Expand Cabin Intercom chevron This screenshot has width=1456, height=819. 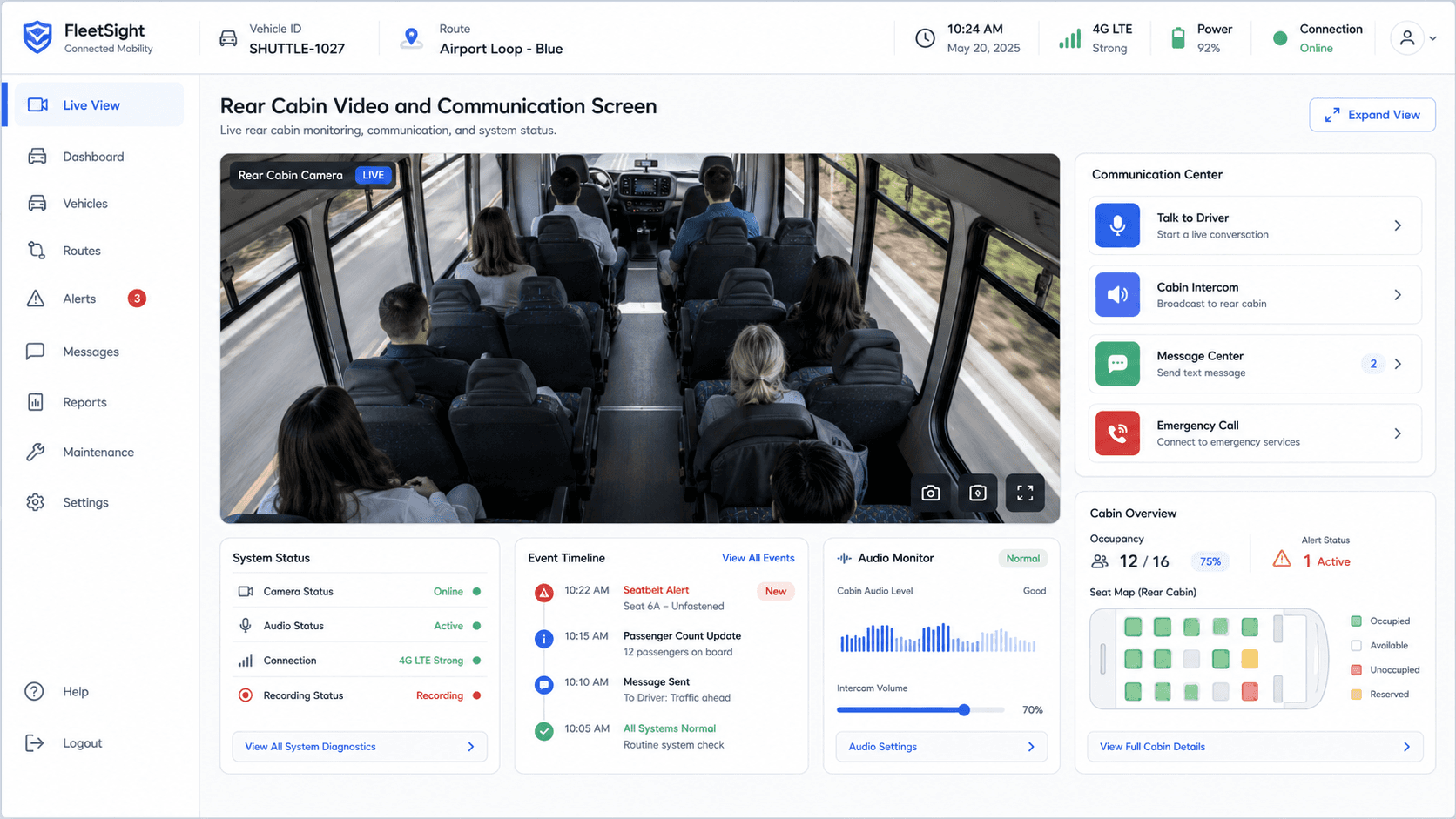(x=1398, y=295)
